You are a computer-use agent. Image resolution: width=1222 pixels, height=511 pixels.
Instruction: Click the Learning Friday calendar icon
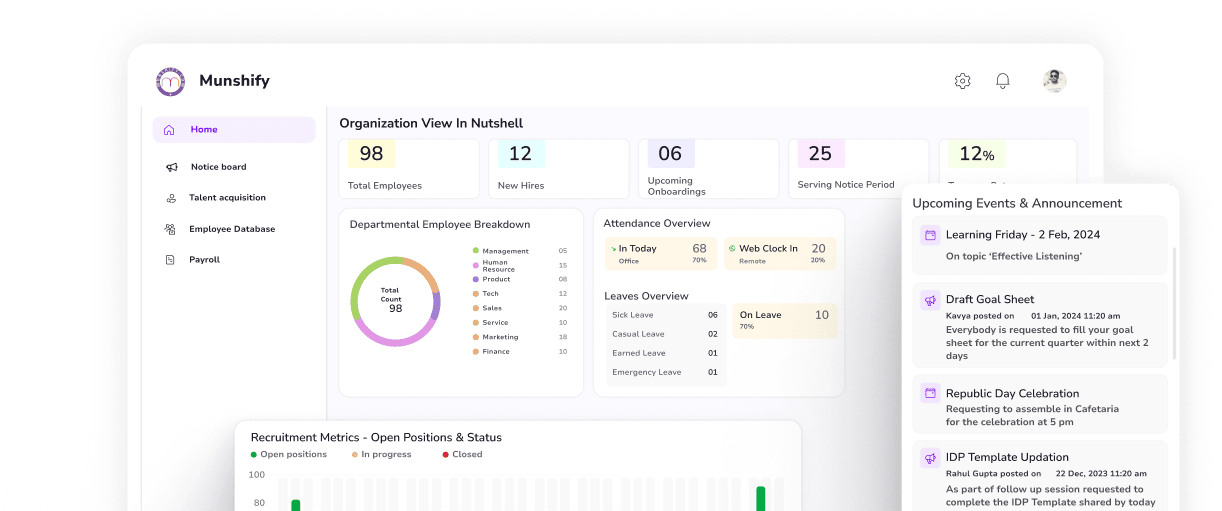pos(930,235)
